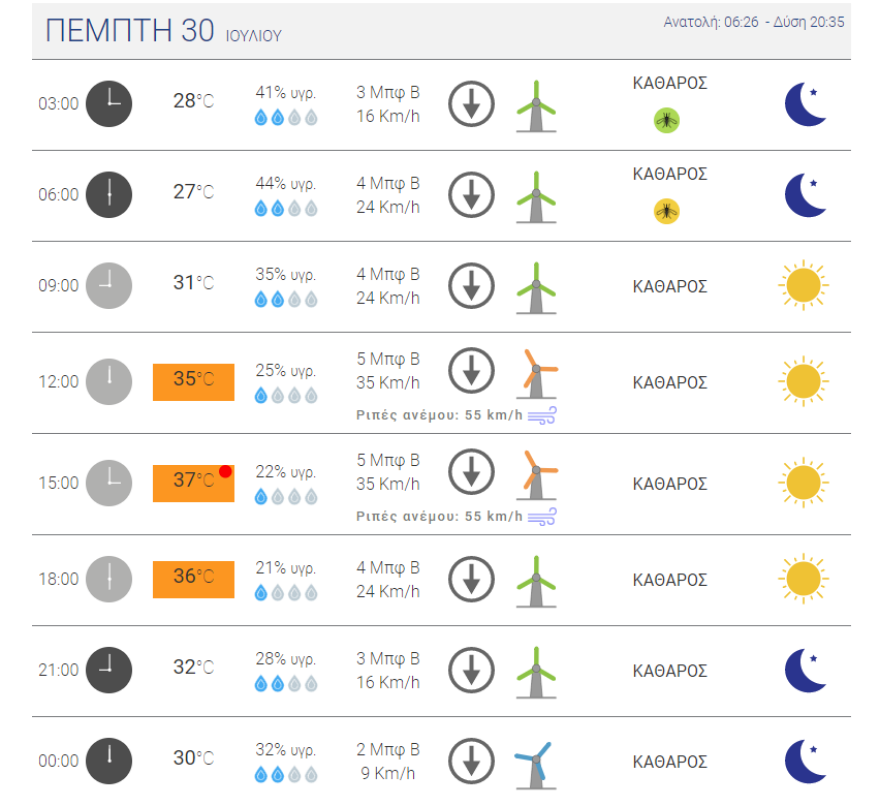Click the green wind turbine at 21:00
This screenshot has width=880, height=806.
536,671
